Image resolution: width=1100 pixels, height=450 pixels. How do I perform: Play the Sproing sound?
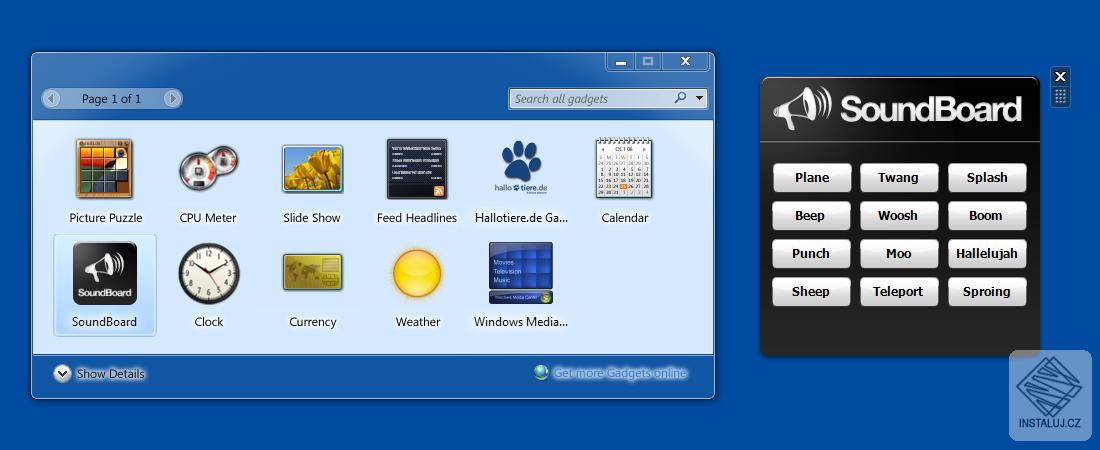(x=987, y=291)
